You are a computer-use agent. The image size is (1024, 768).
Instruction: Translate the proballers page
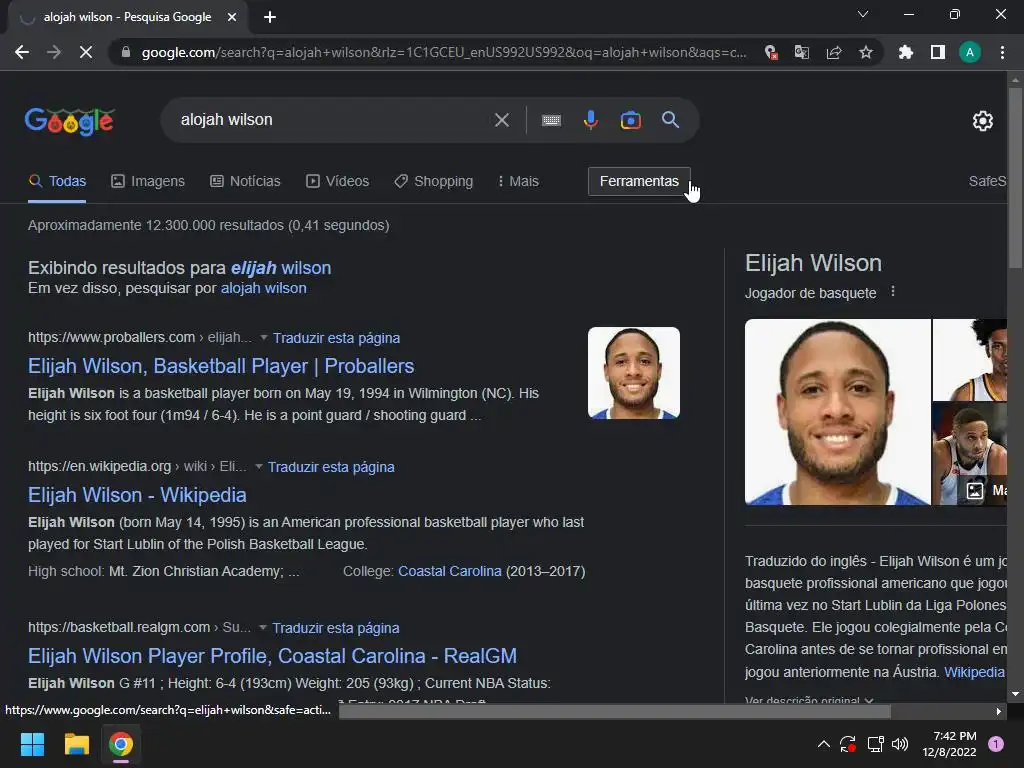coord(336,338)
